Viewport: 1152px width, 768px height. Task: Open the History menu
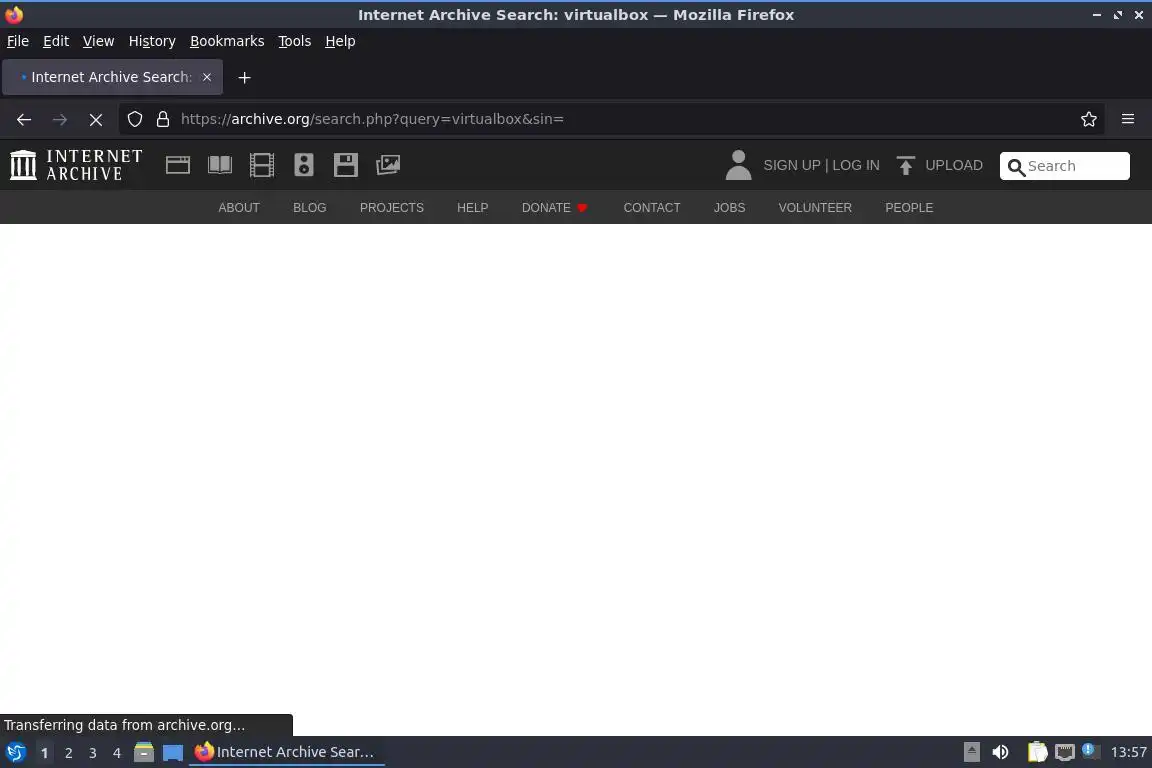pyautogui.click(x=152, y=41)
